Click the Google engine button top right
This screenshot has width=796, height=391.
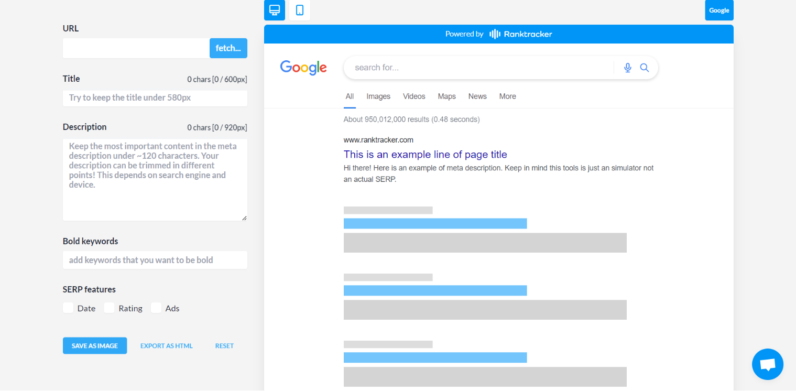coord(719,10)
